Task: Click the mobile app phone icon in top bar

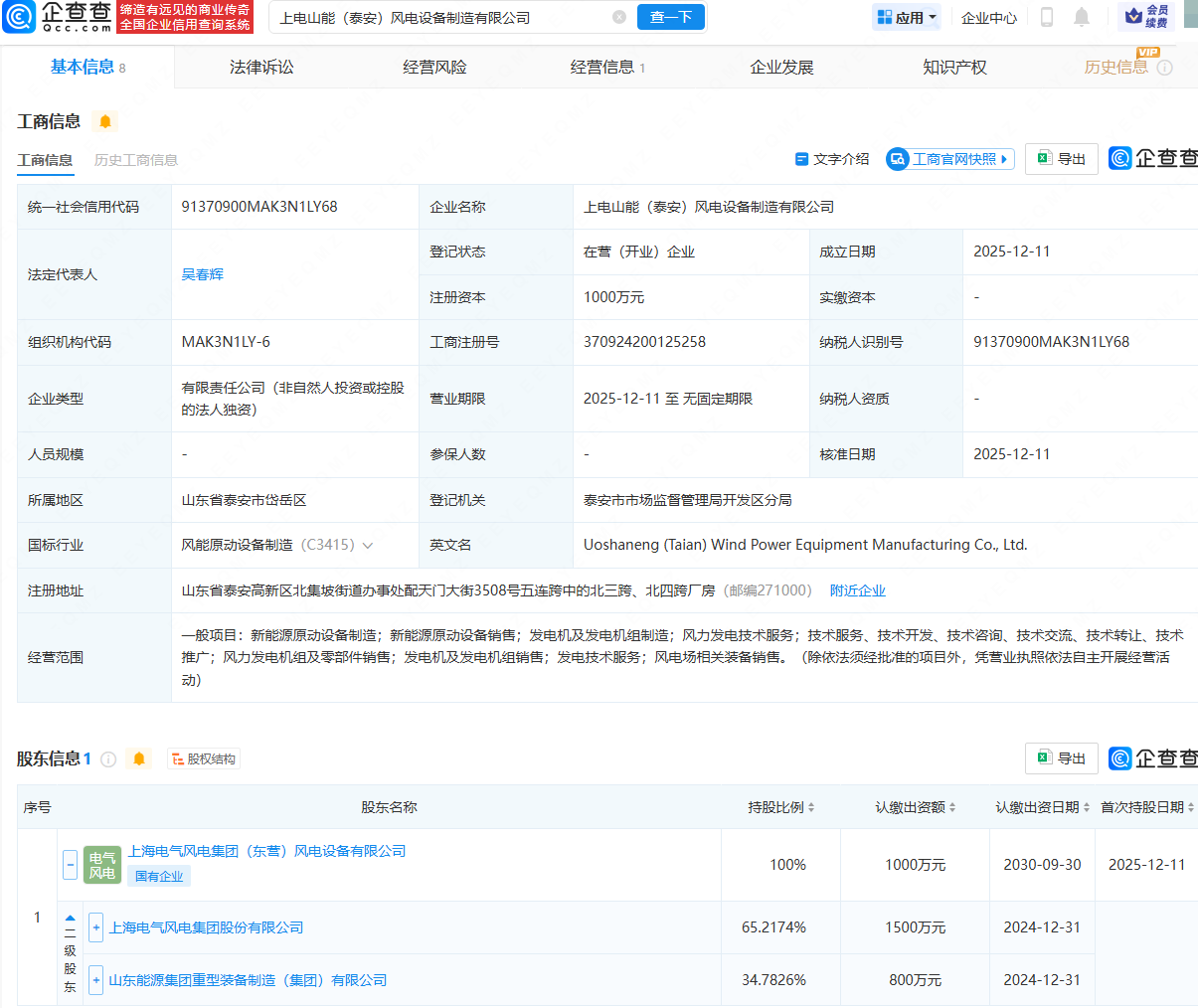Action: click(1044, 17)
